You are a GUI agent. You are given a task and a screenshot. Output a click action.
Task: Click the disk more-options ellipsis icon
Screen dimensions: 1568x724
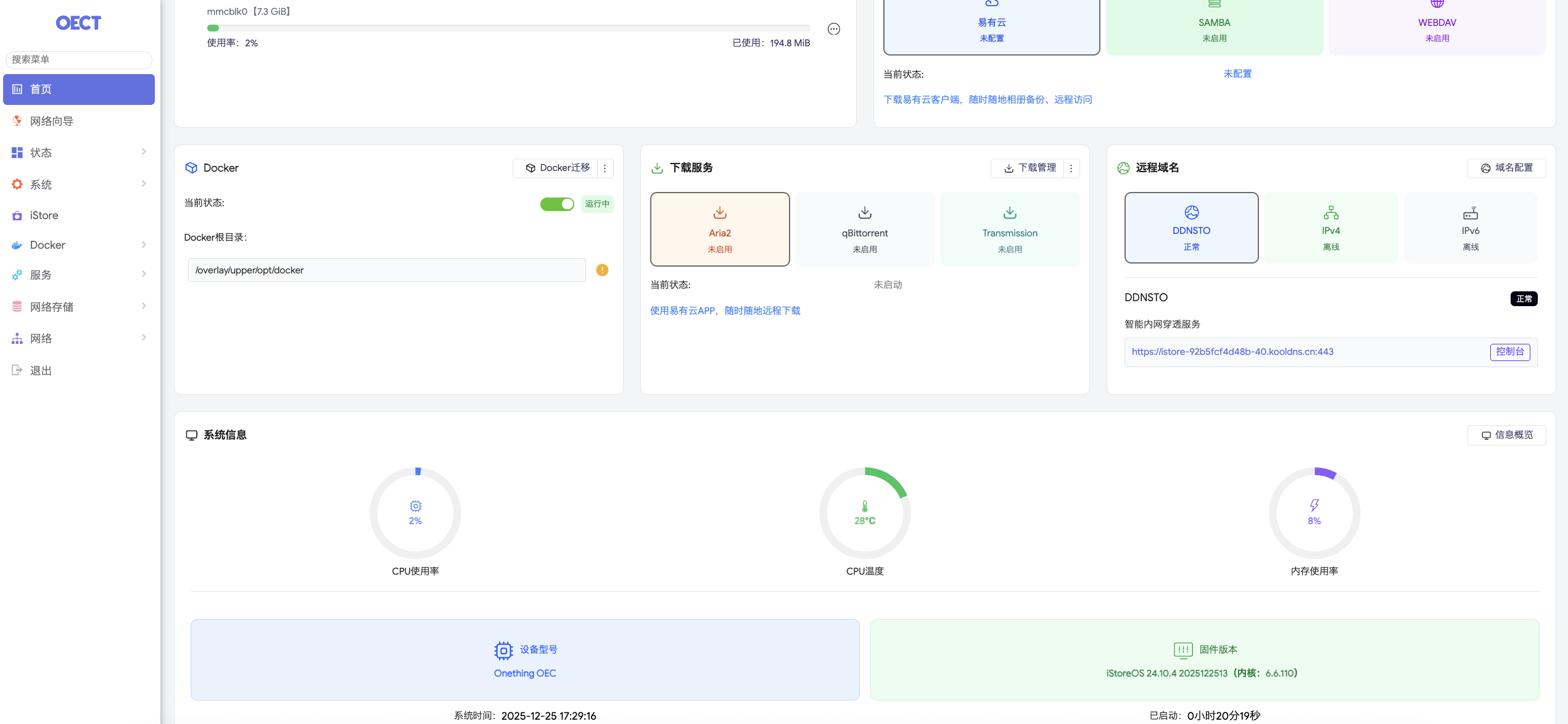[833, 29]
